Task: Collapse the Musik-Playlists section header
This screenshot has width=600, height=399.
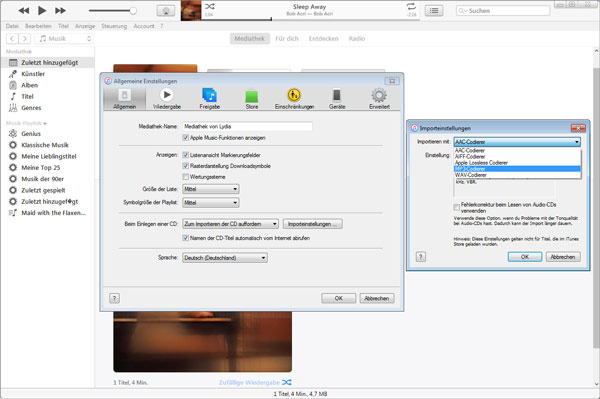Action: [26, 123]
